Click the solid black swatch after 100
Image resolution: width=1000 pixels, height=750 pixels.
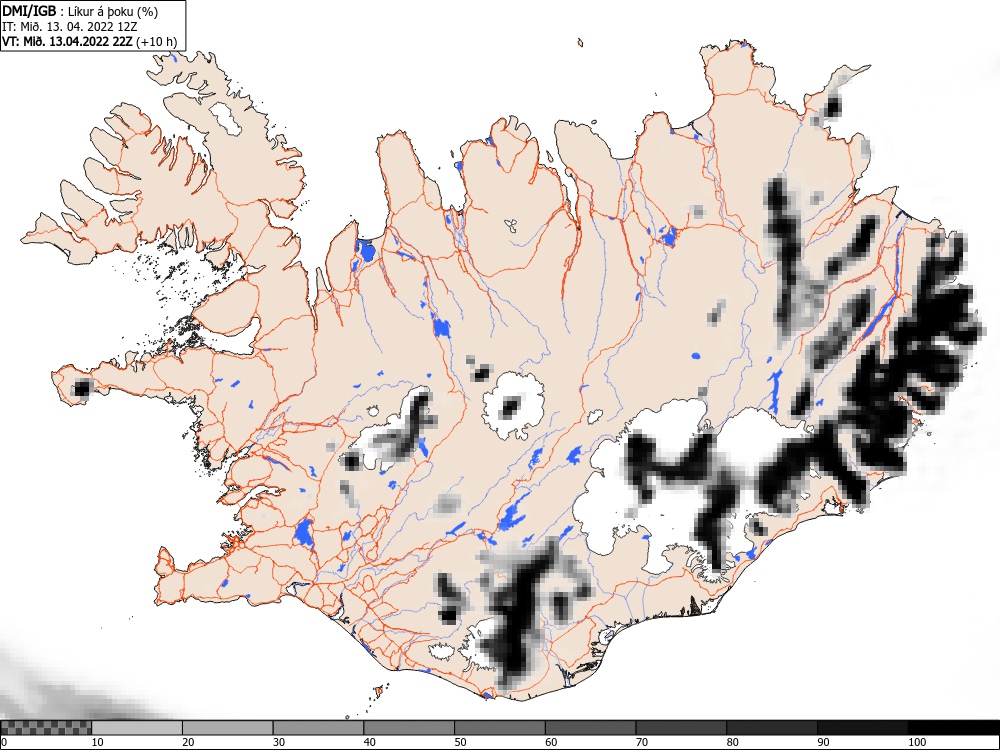[x=953, y=728]
